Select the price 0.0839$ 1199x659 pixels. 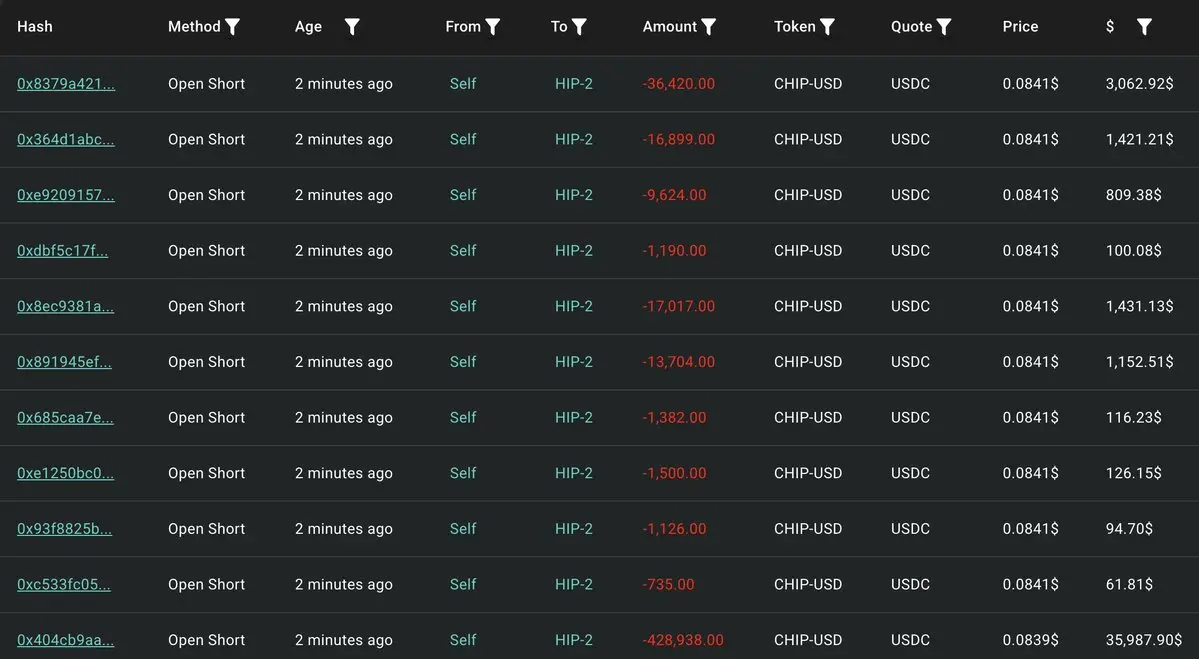(x=1031, y=640)
